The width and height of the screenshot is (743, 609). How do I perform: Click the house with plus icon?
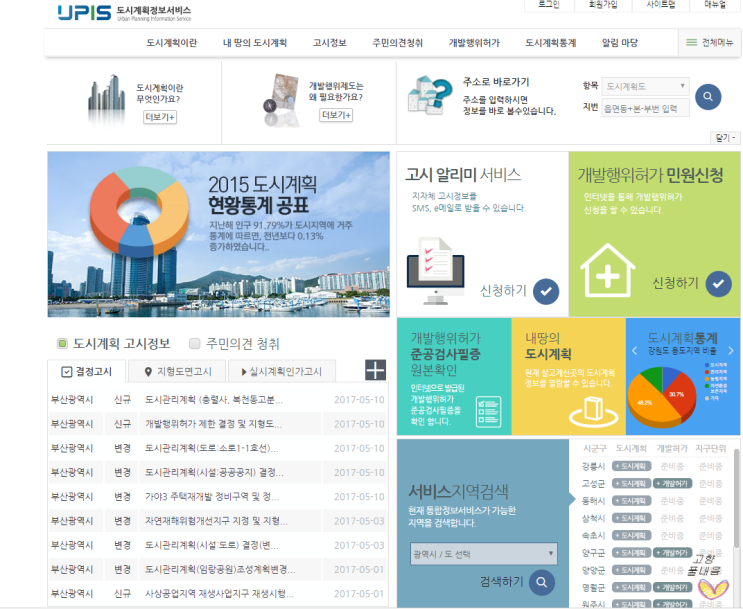(607, 270)
